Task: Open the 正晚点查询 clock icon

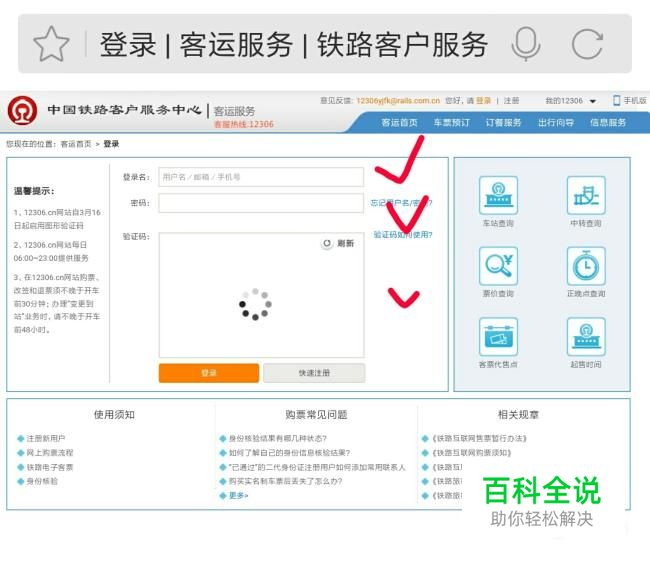Action: coord(586,266)
